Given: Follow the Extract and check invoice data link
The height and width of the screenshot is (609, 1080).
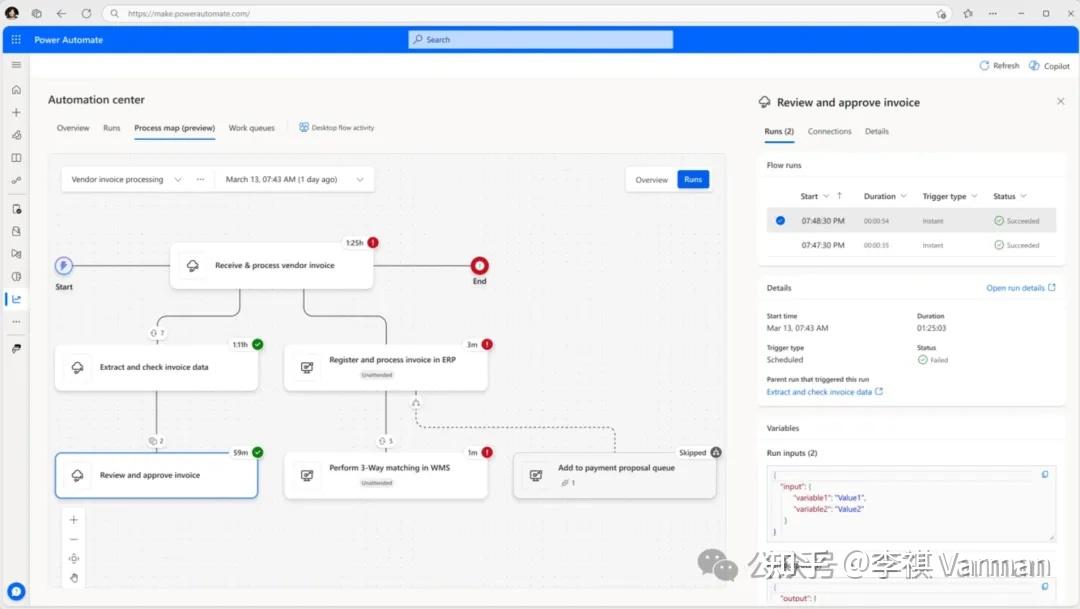Looking at the screenshot, I should click(823, 393).
